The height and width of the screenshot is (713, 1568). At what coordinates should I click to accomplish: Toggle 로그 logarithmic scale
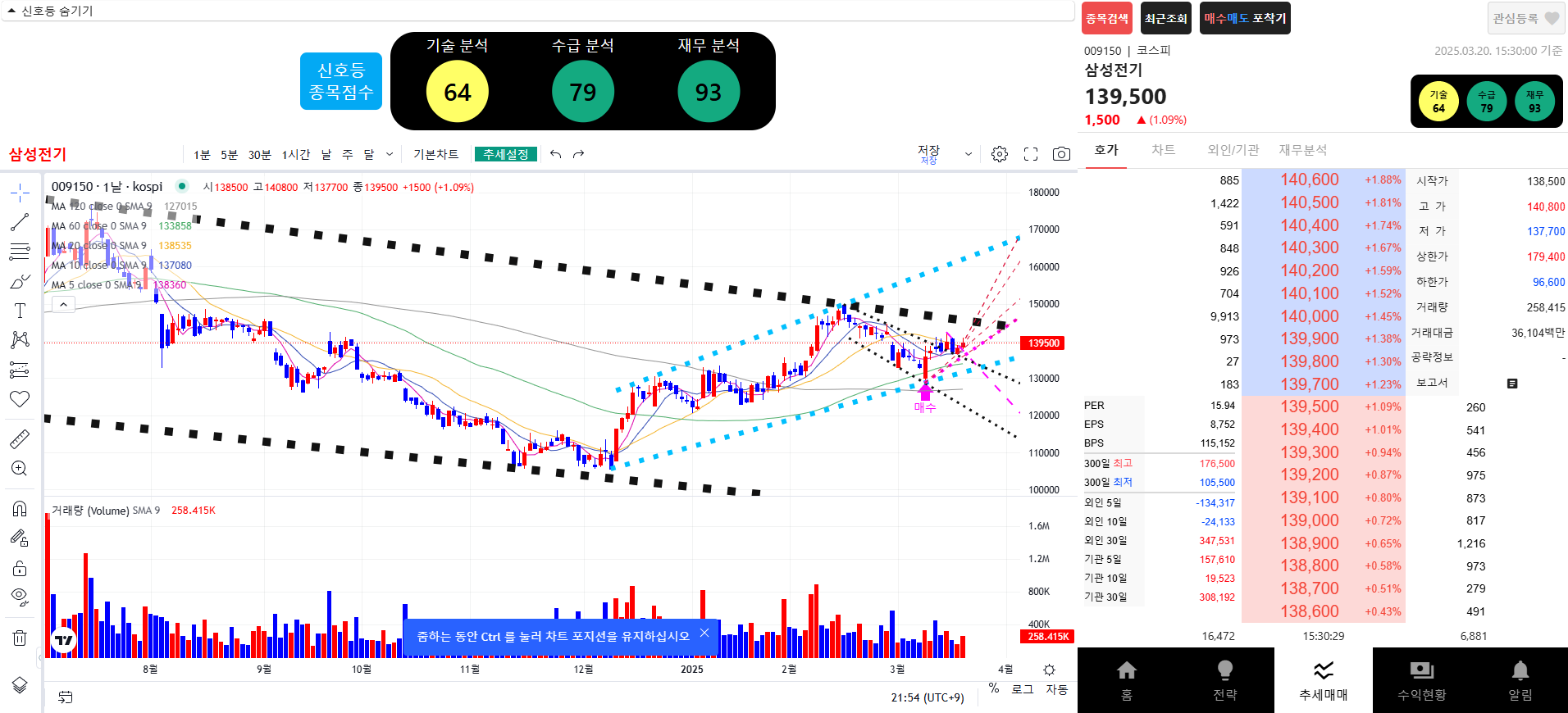coord(1022,689)
